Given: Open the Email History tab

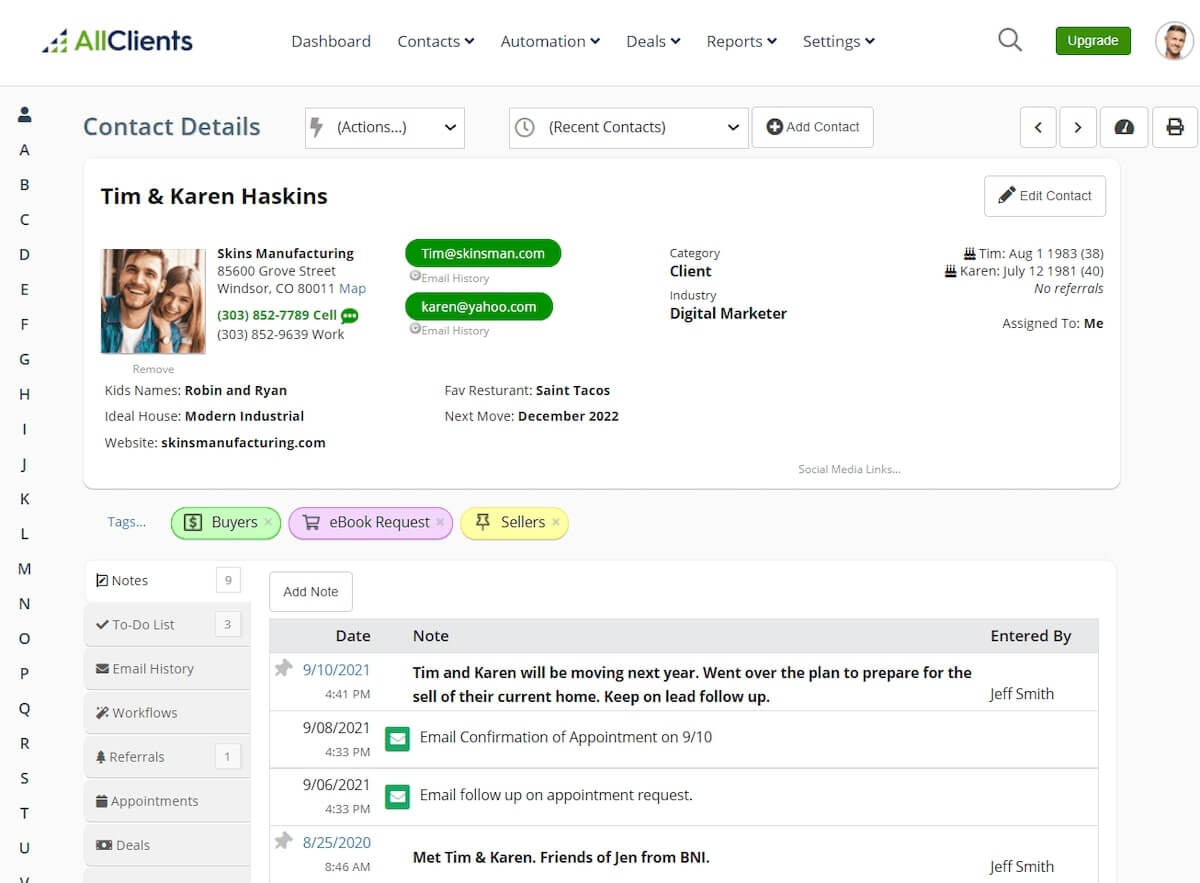Looking at the screenshot, I should pos(153,668).
